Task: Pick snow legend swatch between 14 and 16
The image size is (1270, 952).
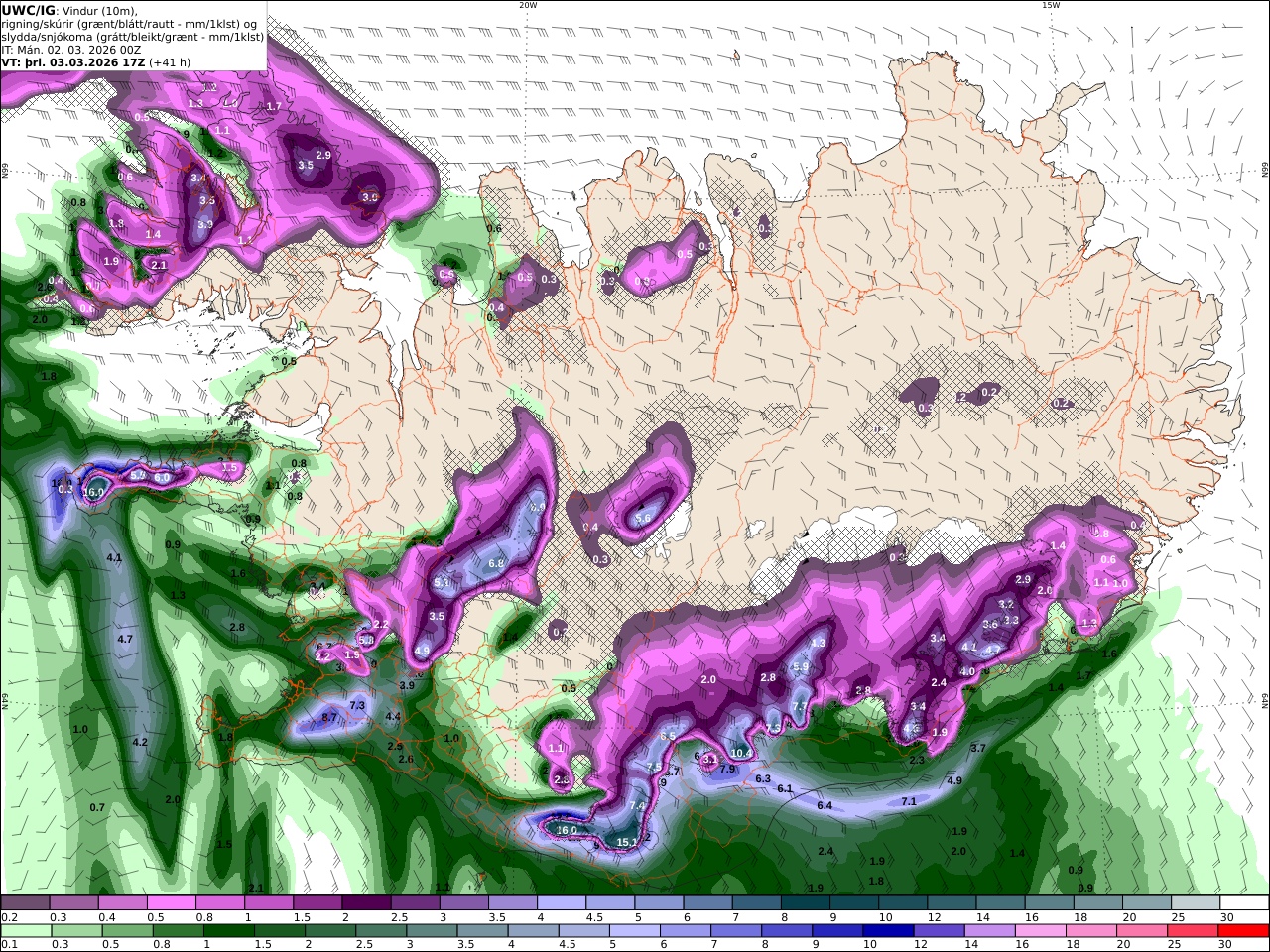Action: 999,902
